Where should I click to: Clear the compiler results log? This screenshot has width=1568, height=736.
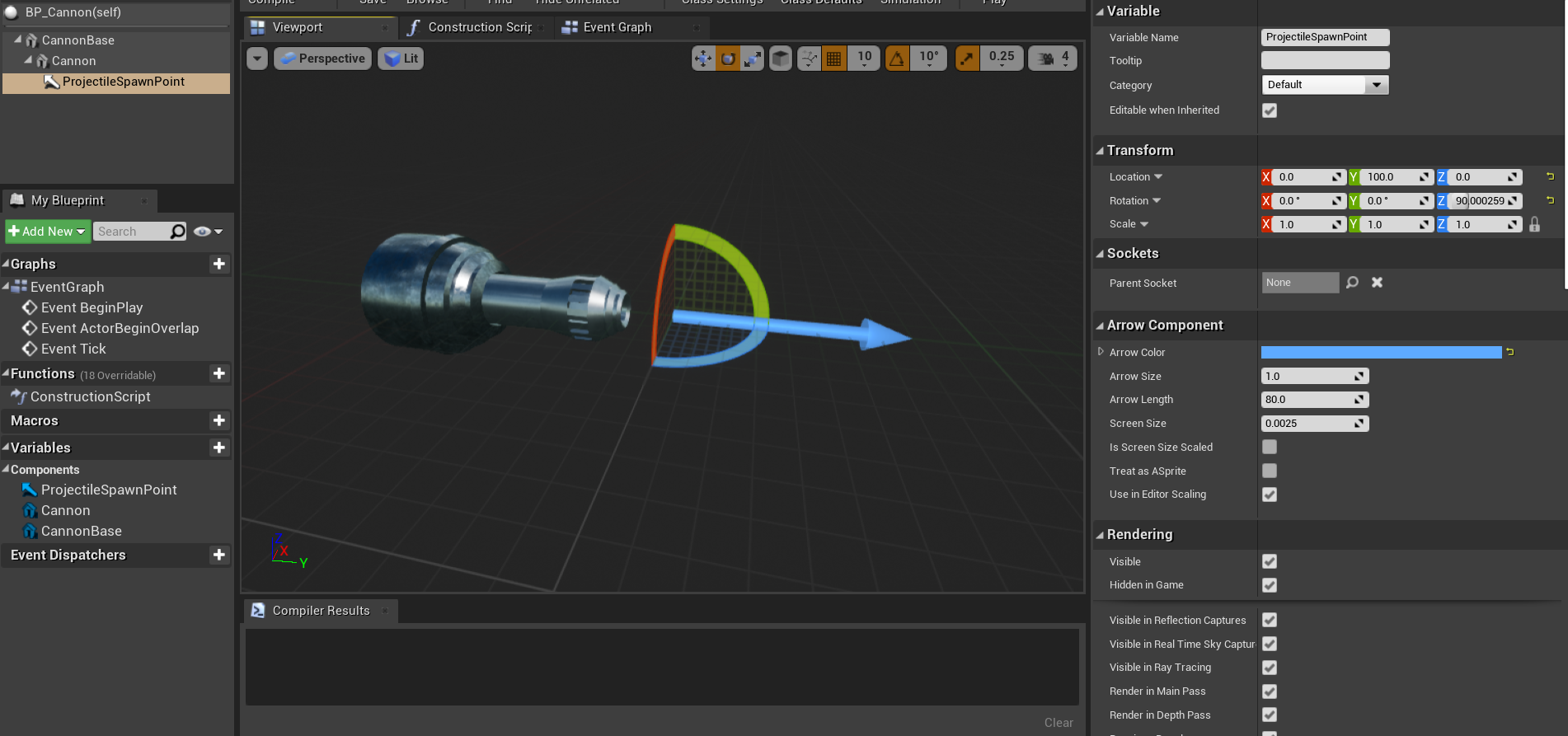click(1059, 723)
